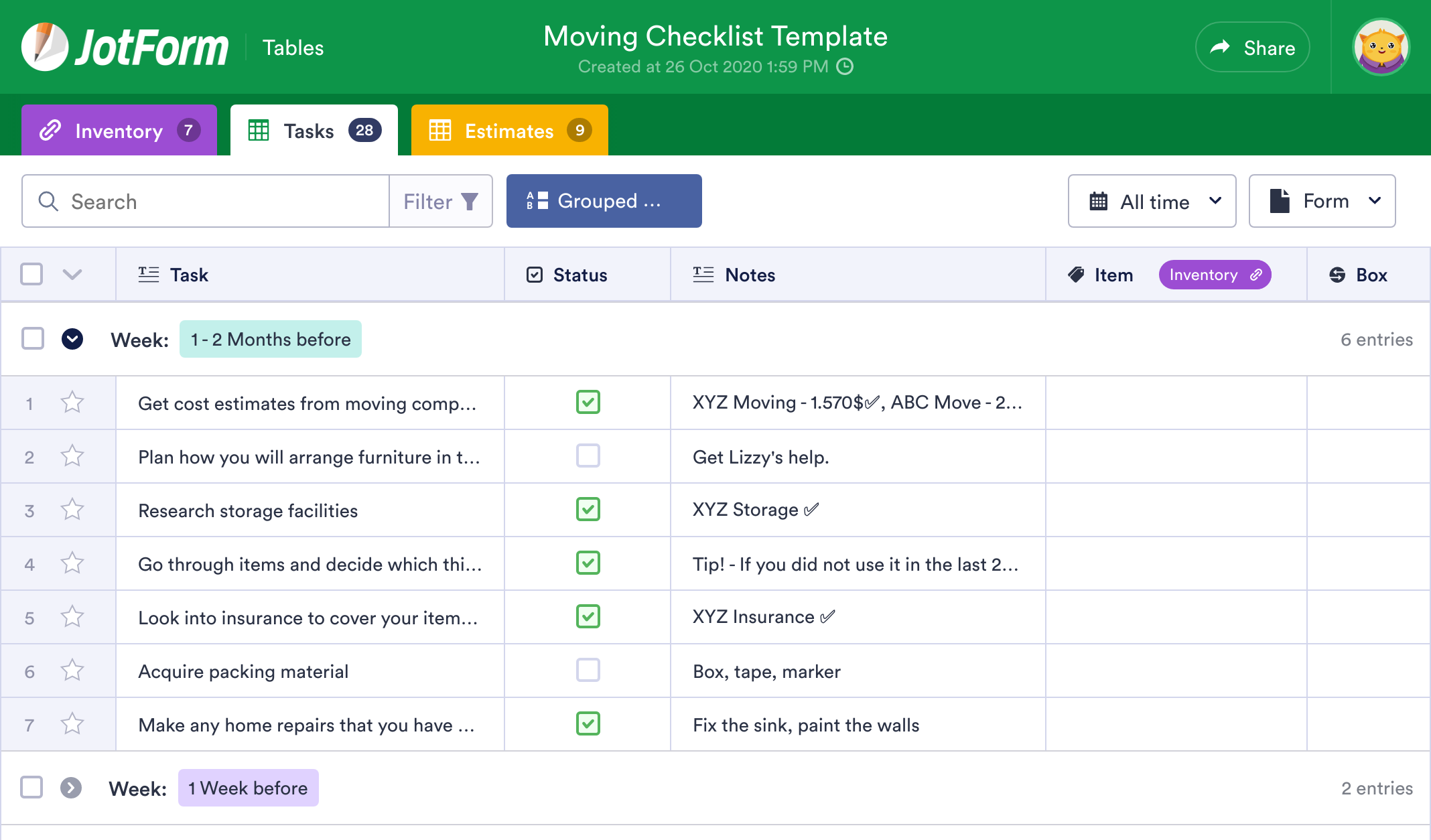Image resolution: width=1431 pixels, height=840 pixels.
Task: Click the 1 Week before tag
Action: (249, 788)
